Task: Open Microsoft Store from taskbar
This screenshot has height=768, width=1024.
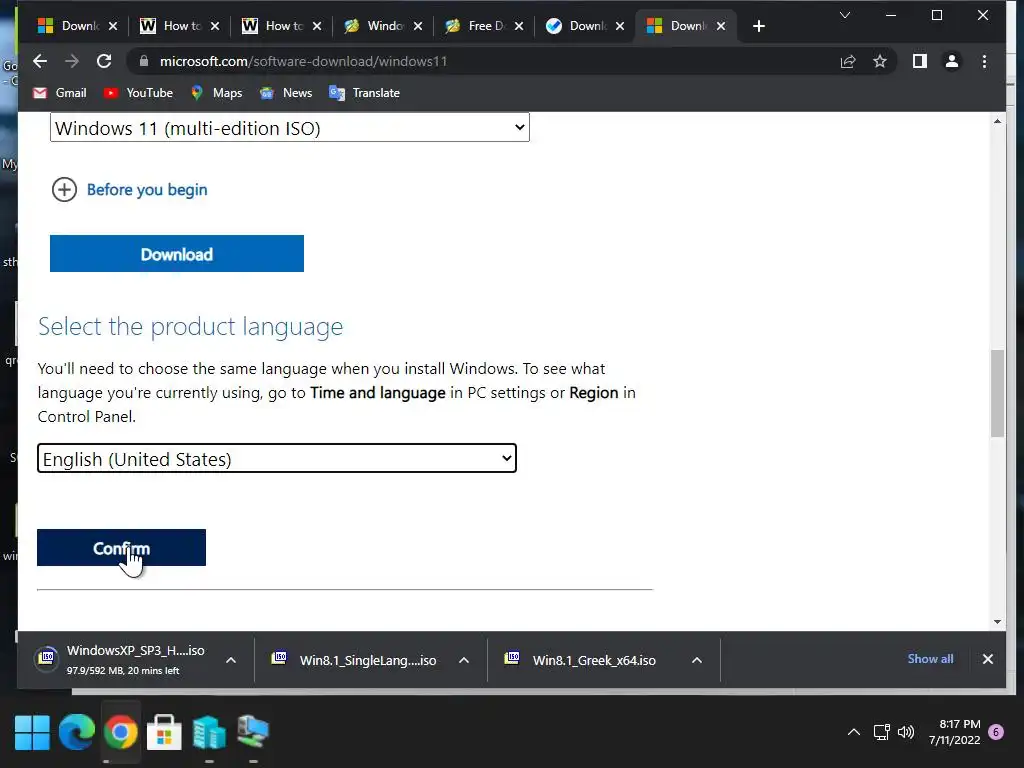Action: click(165, 732)
